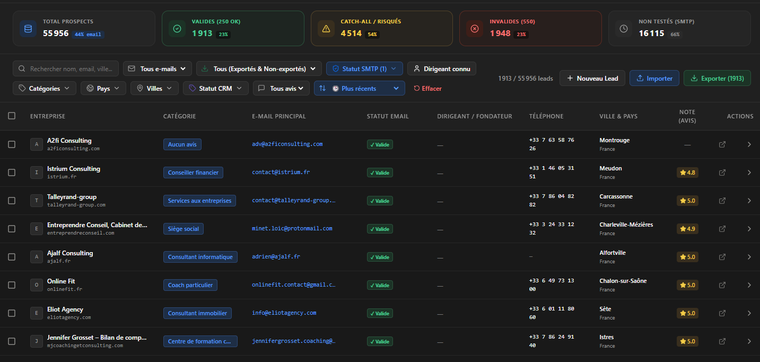The width and height of the screenshot is (760, 362).
Task: Open external link for Jennifer Grosset row
Action: [722, 341]
